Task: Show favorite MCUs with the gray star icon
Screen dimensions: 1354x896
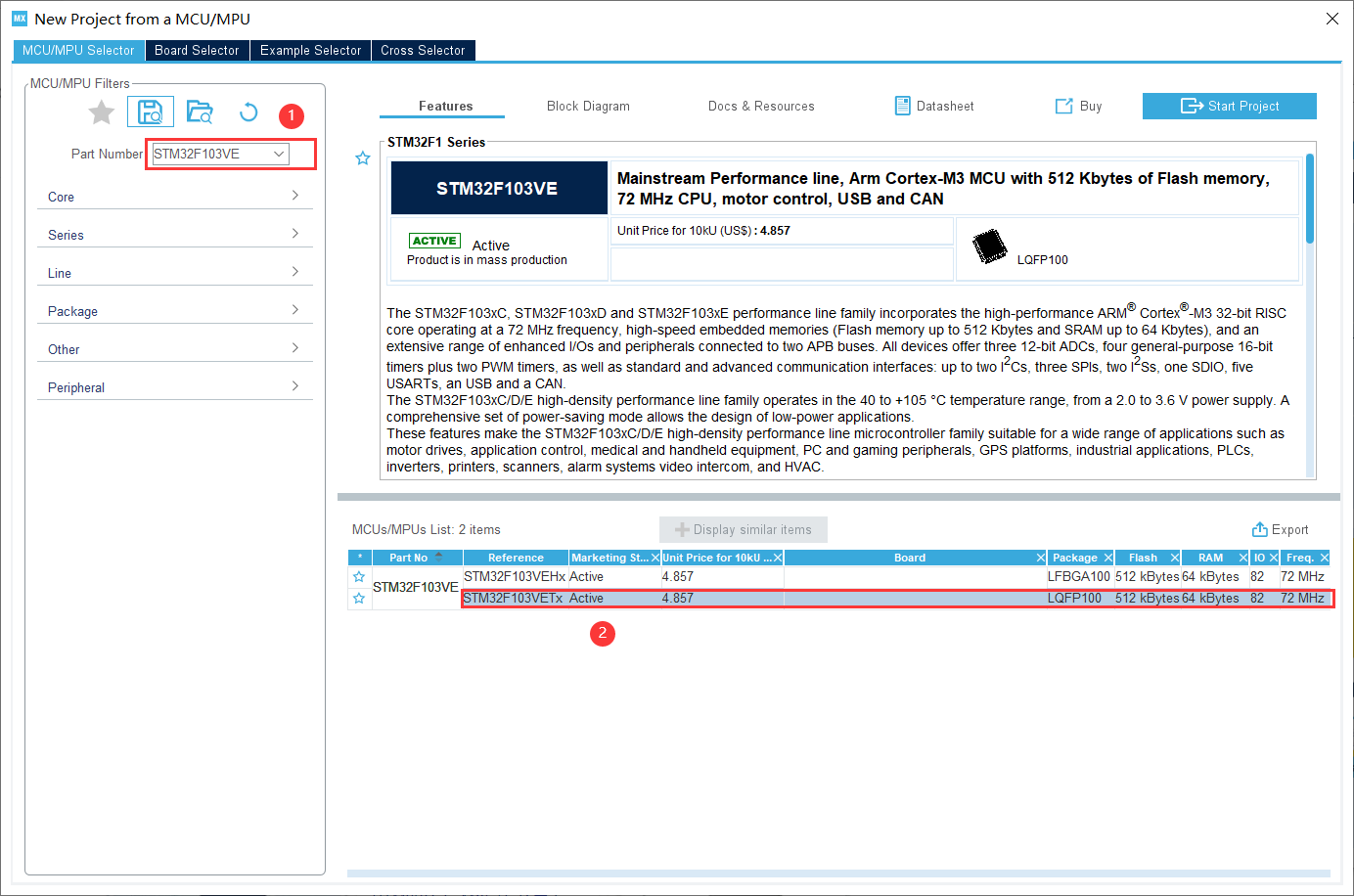Action: 101,112
